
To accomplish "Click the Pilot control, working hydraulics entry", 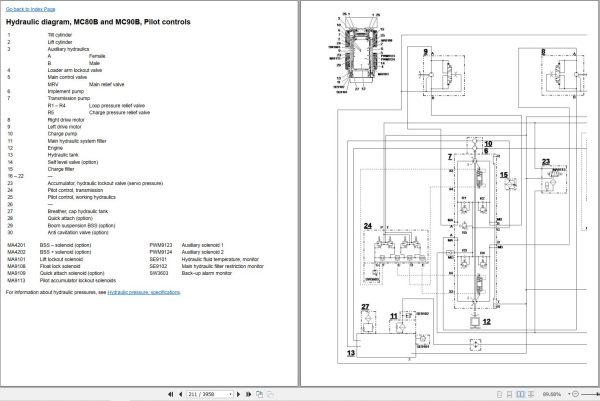I will coord(82,197).
